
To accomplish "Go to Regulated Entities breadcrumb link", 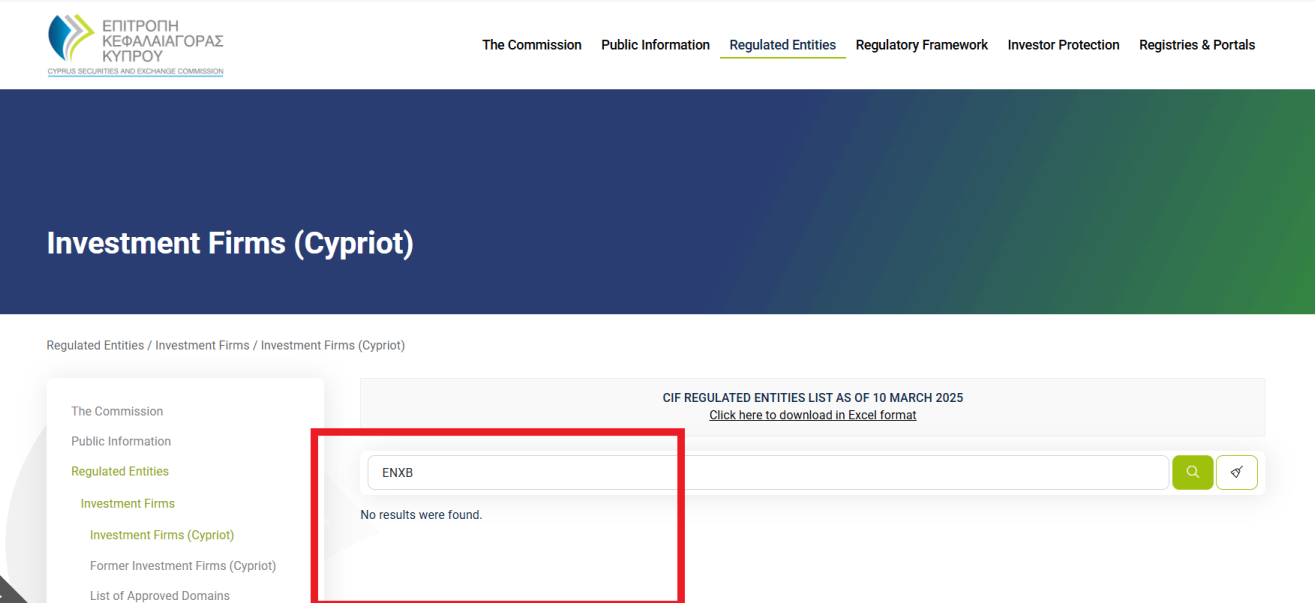I will (95, 345).
